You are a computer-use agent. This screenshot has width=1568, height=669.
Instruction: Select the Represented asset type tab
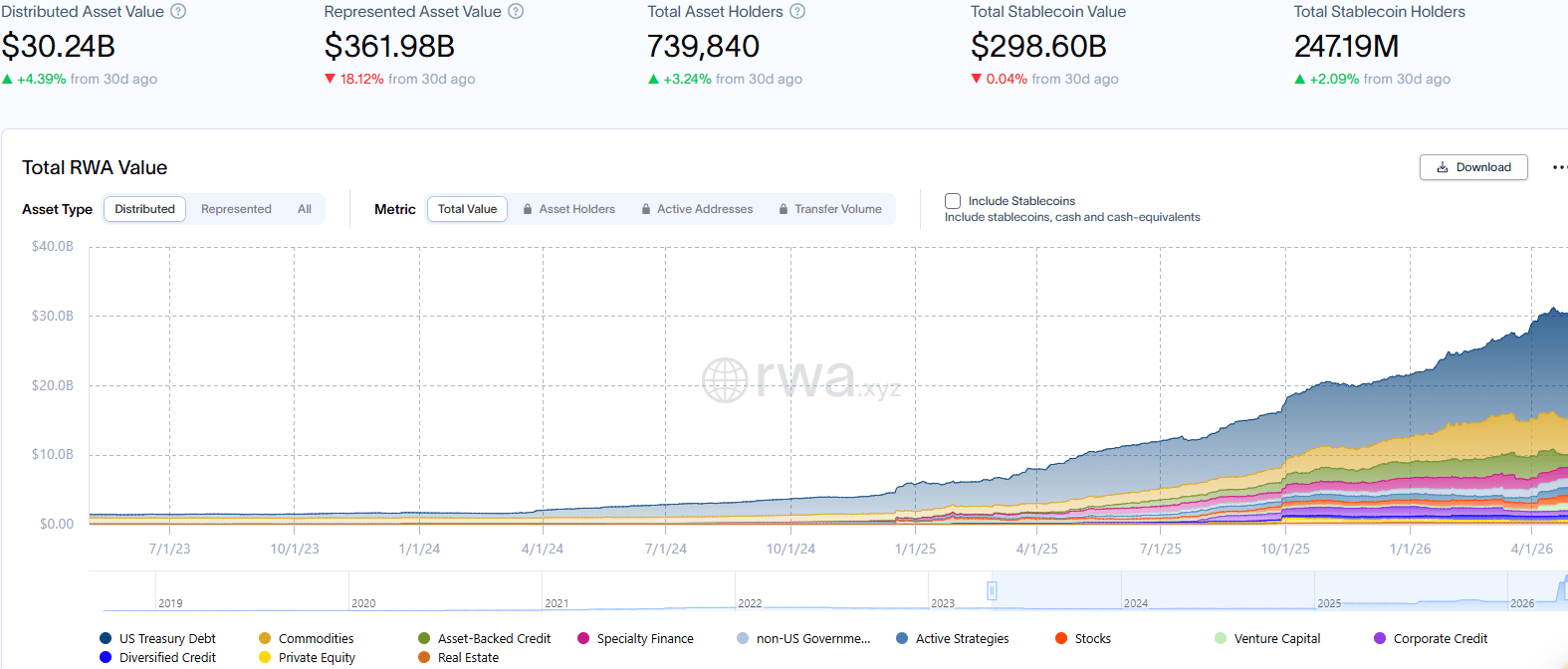(x=236, y=209)
